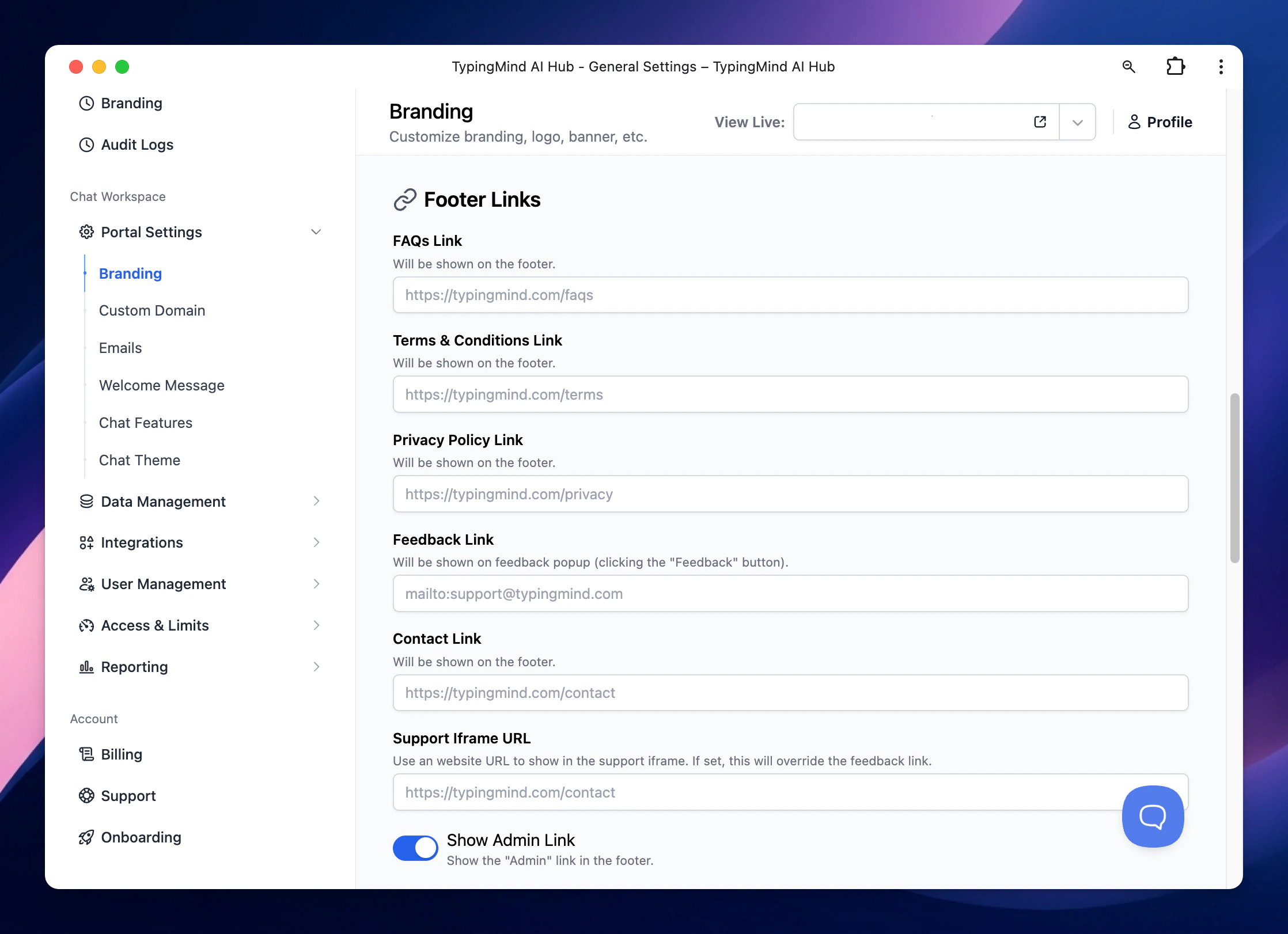Click the User Management people icon

coord(86,584)
